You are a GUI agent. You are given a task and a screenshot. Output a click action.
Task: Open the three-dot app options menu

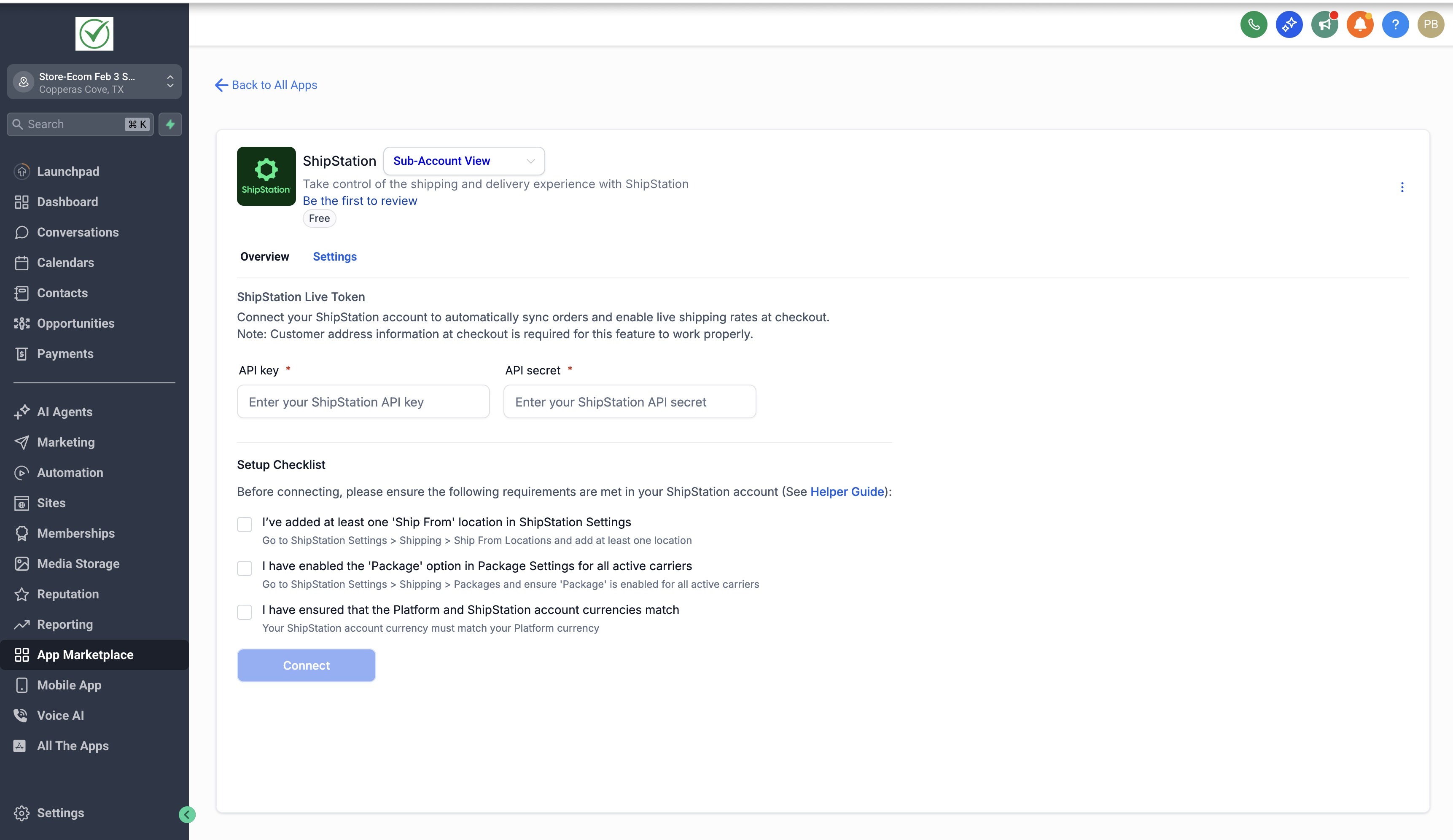[x=1402, y=187]
